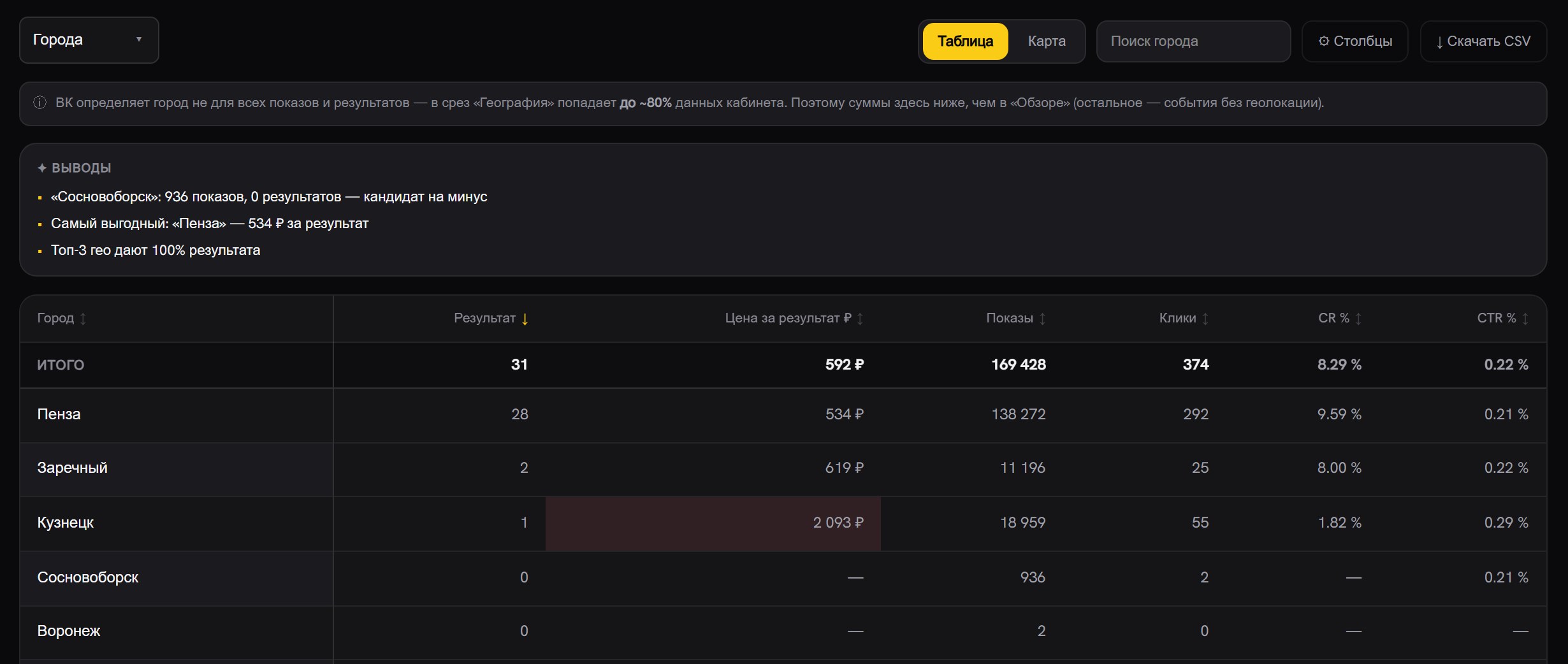Click the 619 ₽ price cell for Заречный

(x=845, y=468)
